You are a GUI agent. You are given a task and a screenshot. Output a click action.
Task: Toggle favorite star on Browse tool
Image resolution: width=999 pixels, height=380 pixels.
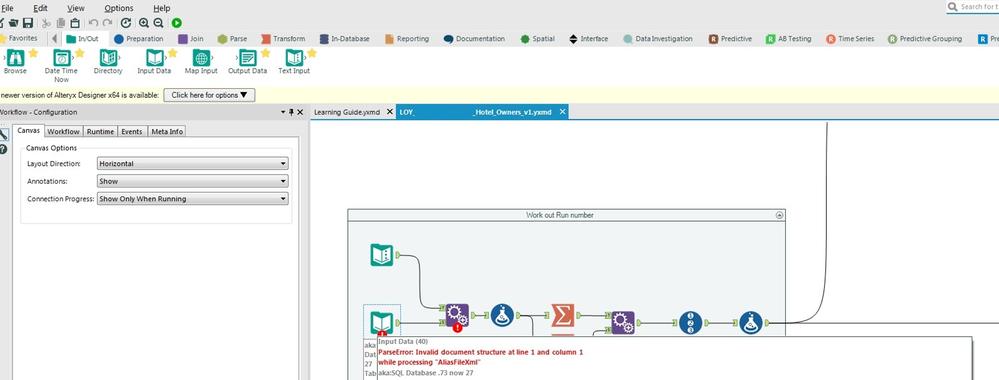(x=33, y=53)
